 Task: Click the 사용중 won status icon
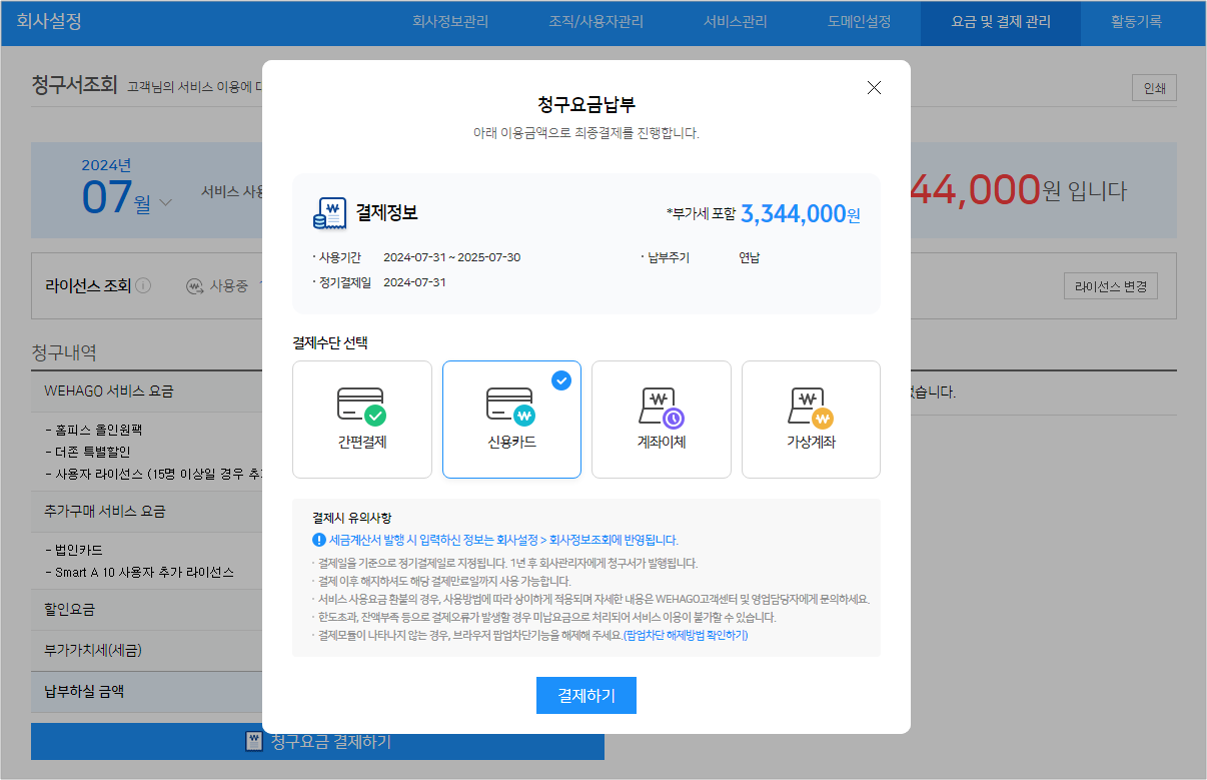tap(195, 287)
